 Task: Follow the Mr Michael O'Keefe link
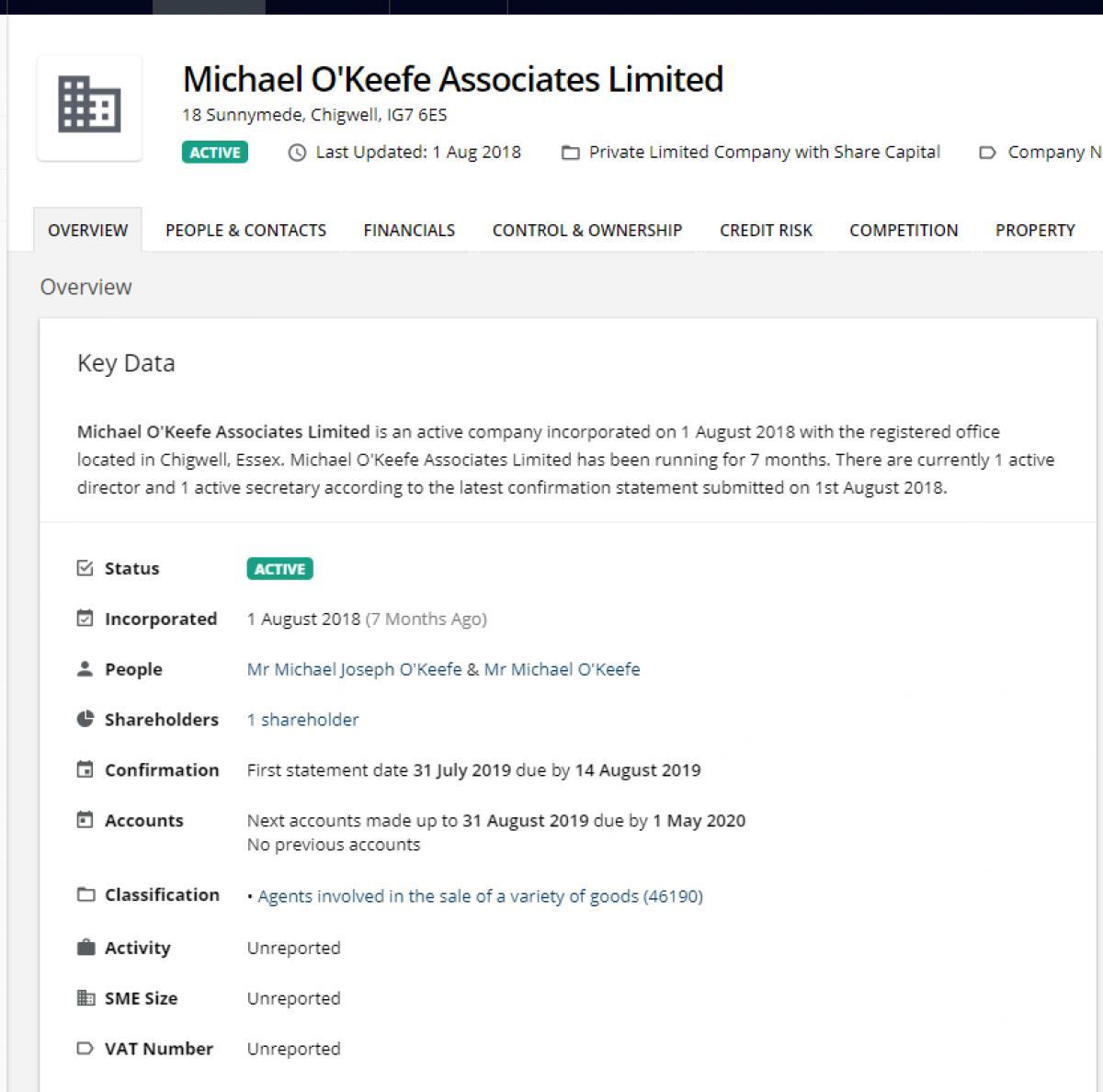(x=562, y=669)
